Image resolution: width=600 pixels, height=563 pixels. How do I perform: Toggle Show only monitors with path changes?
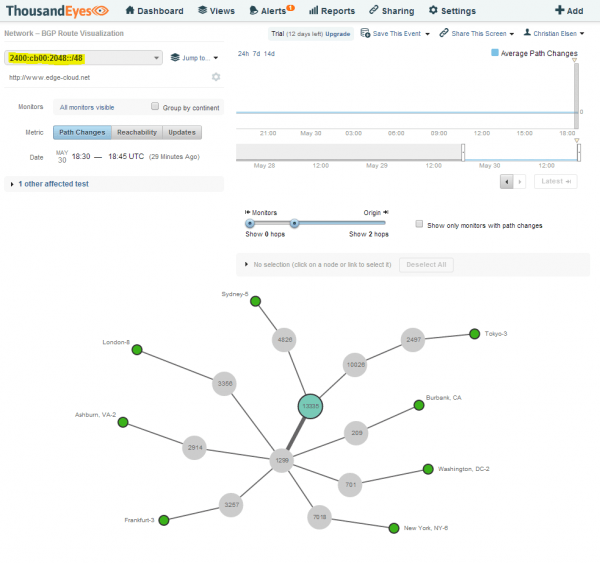tap(419, 224)
